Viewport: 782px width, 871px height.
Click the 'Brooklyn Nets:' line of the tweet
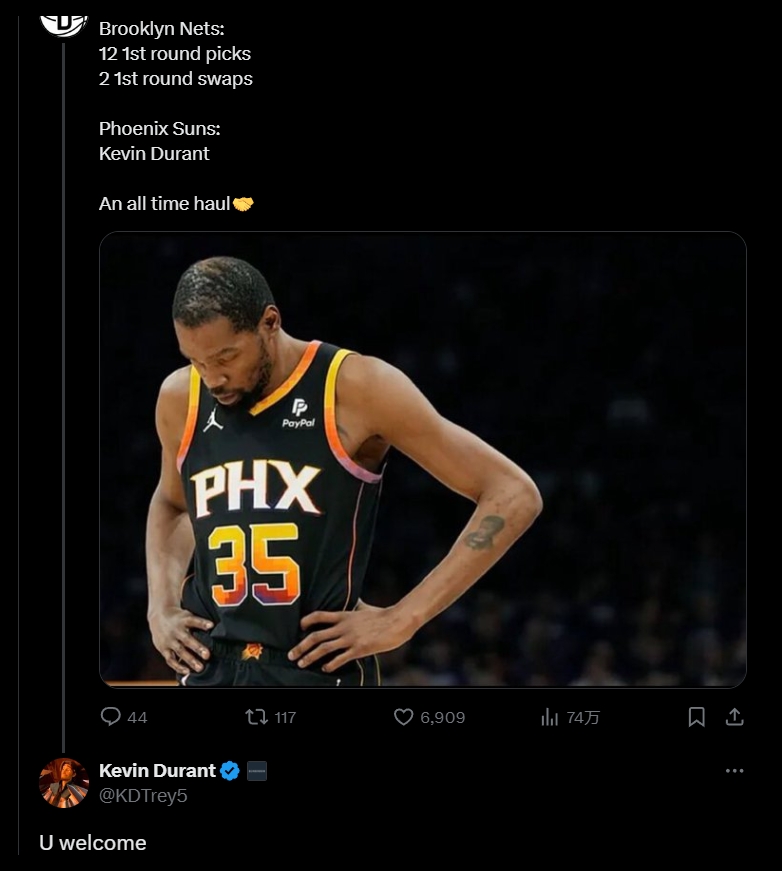click(161, 29)
